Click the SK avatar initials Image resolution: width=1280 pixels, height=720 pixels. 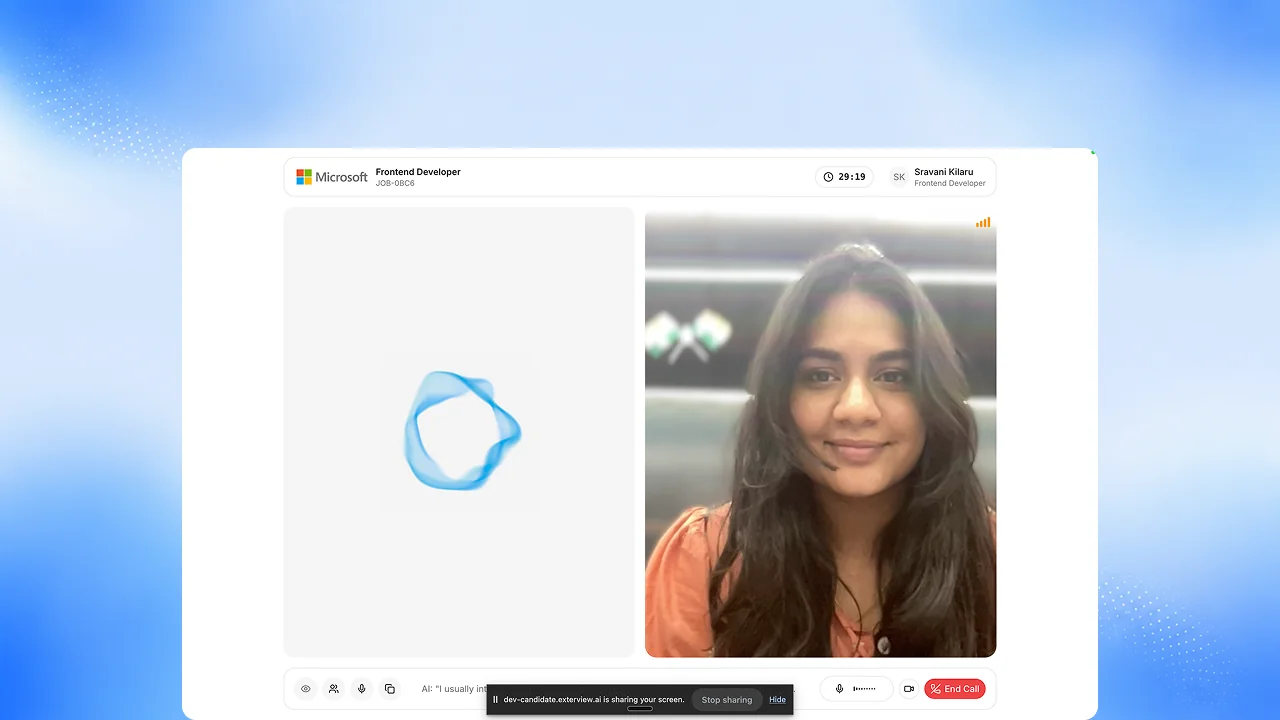click(x=899, y=177)
